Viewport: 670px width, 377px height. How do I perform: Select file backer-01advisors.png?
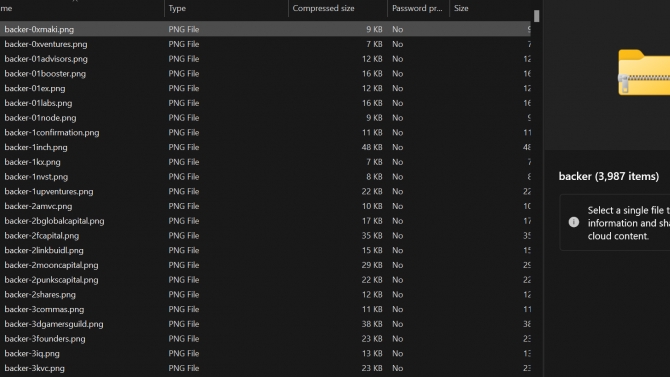46,59
